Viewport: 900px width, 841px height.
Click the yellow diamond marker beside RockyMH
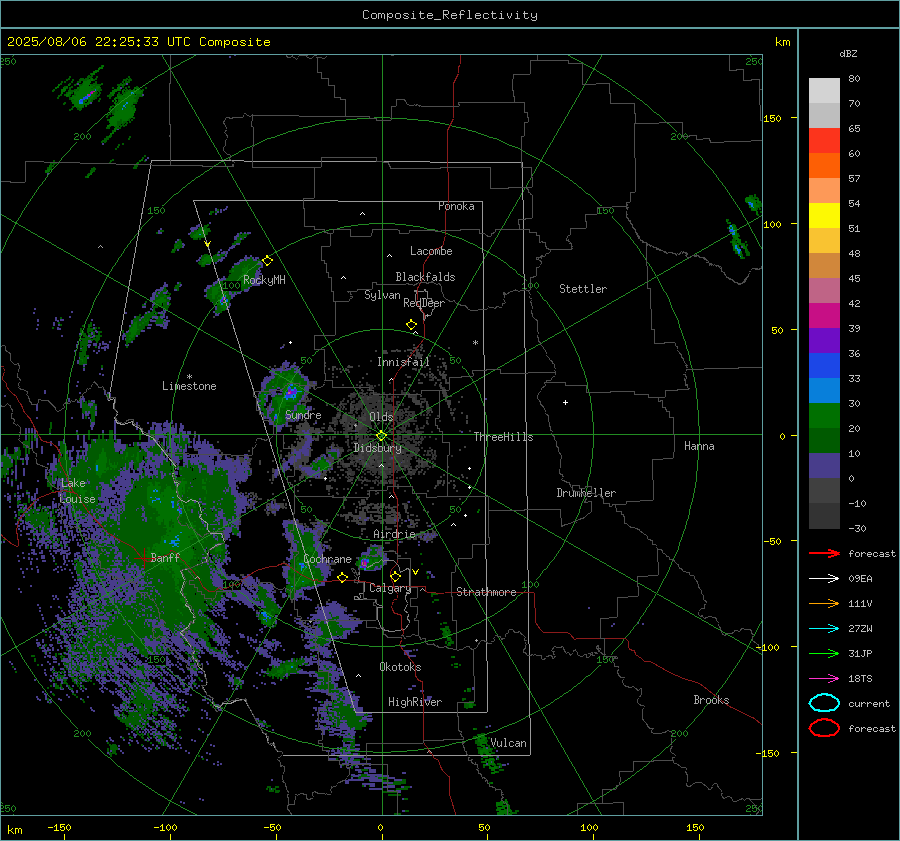(x=267, y=261)
